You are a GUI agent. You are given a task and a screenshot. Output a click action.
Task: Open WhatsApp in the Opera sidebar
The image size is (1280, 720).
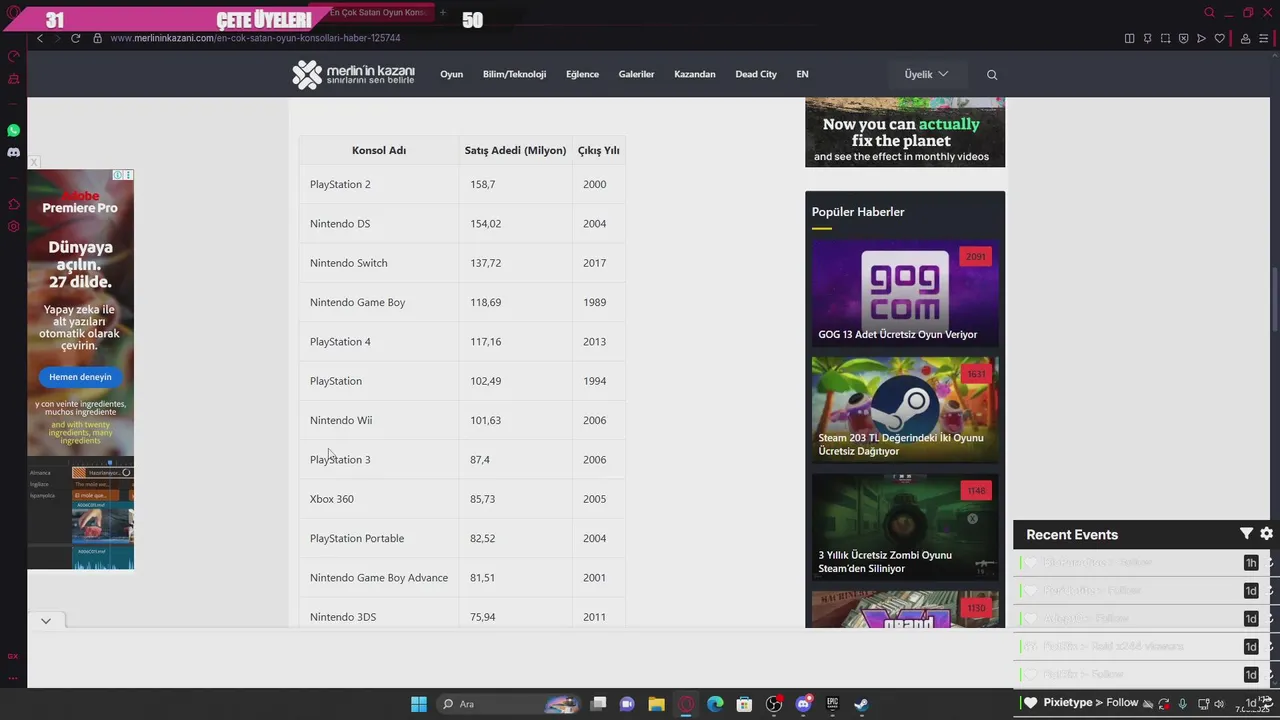(13, 130)
